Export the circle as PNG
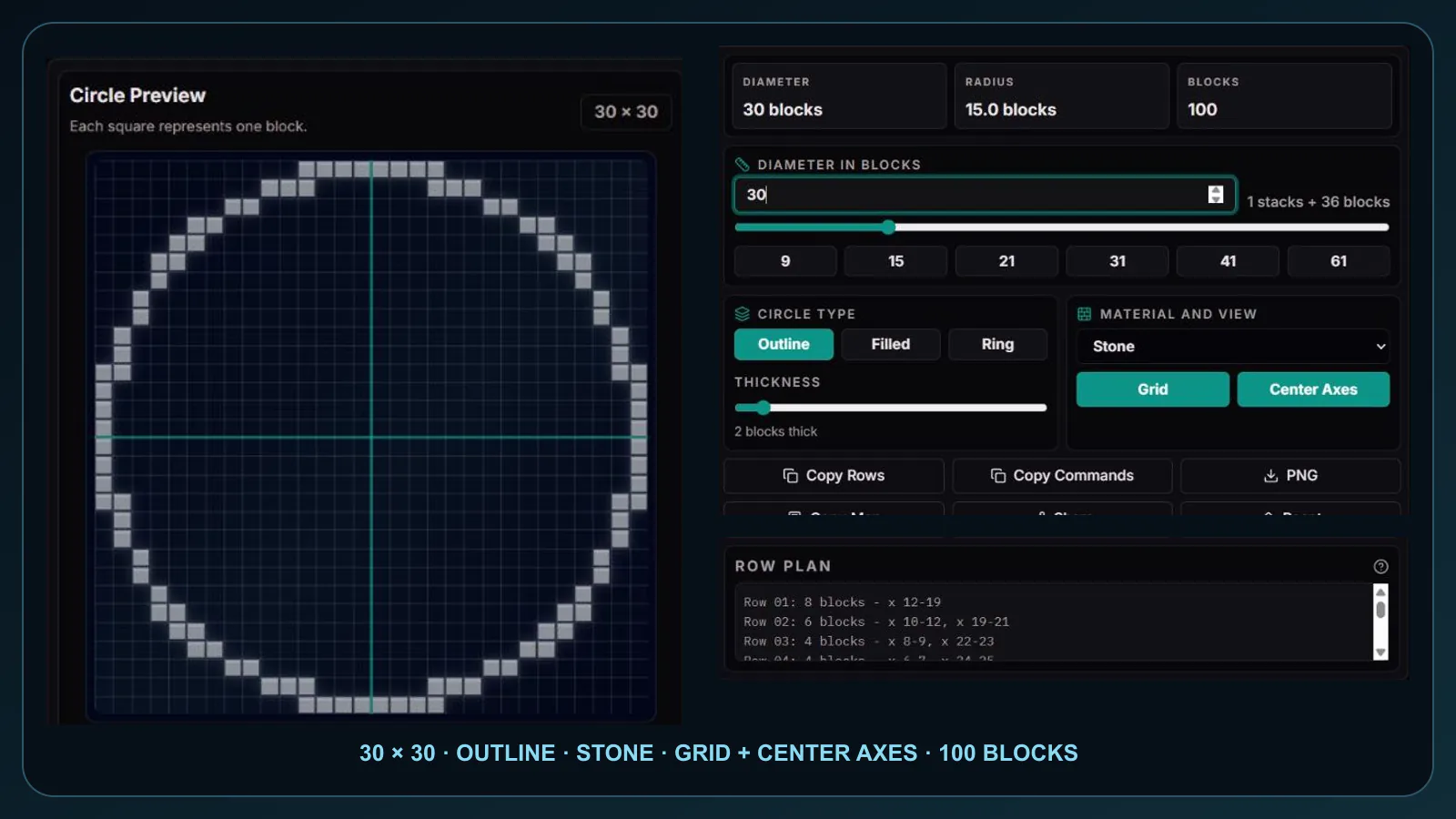The height and width of the screenshot is (819, 1456). pos(1290,476)
